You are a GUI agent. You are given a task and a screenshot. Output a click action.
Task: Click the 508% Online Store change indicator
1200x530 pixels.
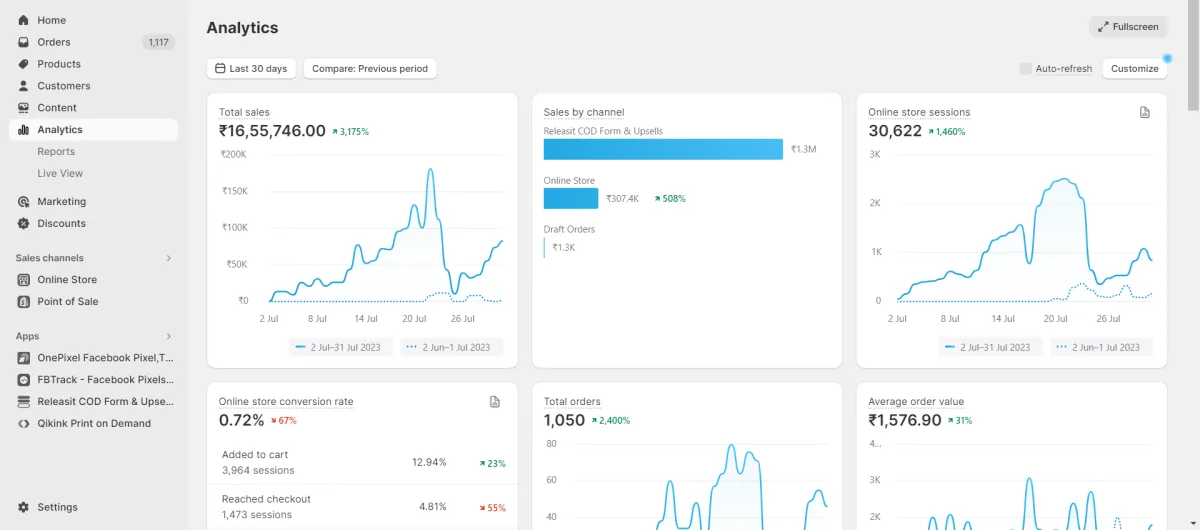coord(670,199)
